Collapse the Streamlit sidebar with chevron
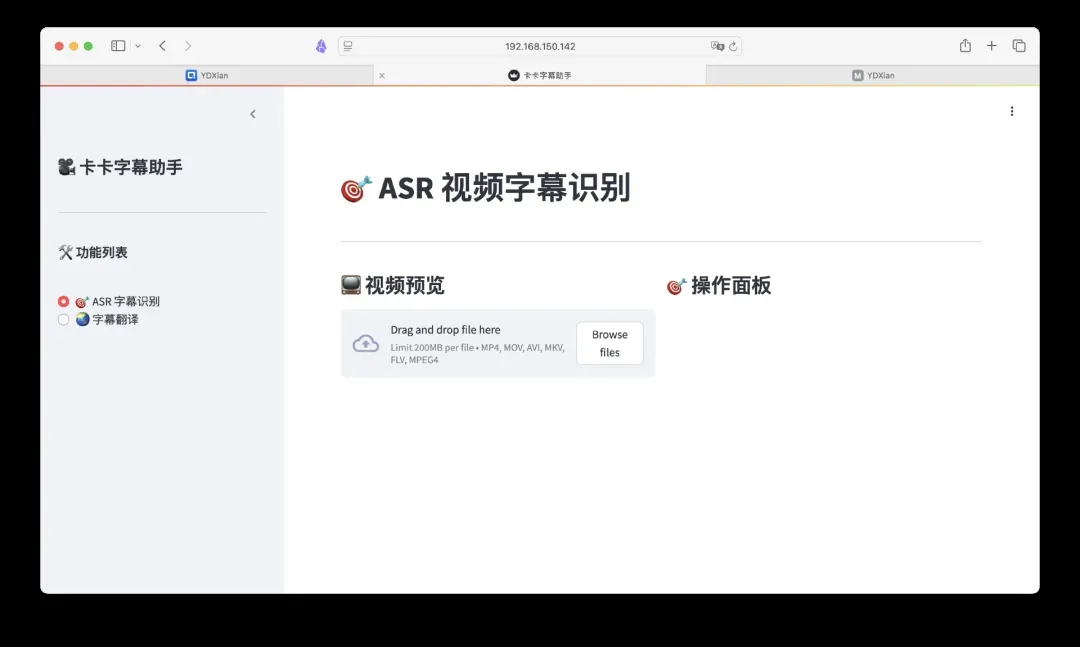 (253, 114)
